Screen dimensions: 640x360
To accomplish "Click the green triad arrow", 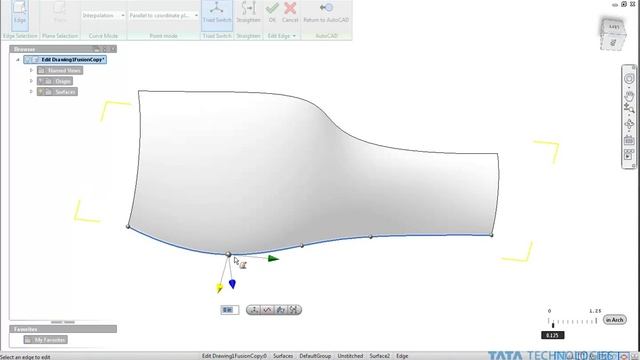I will point(273,258).
